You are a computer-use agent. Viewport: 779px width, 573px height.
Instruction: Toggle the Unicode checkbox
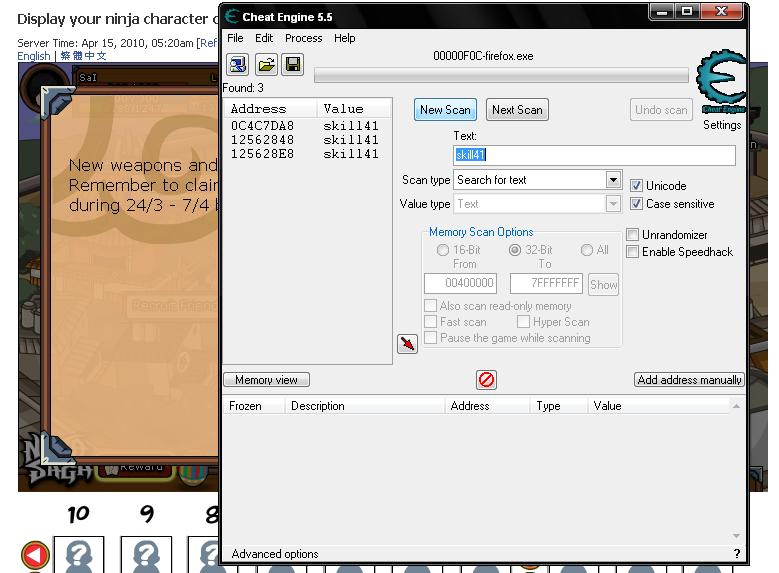click(636, 186)
